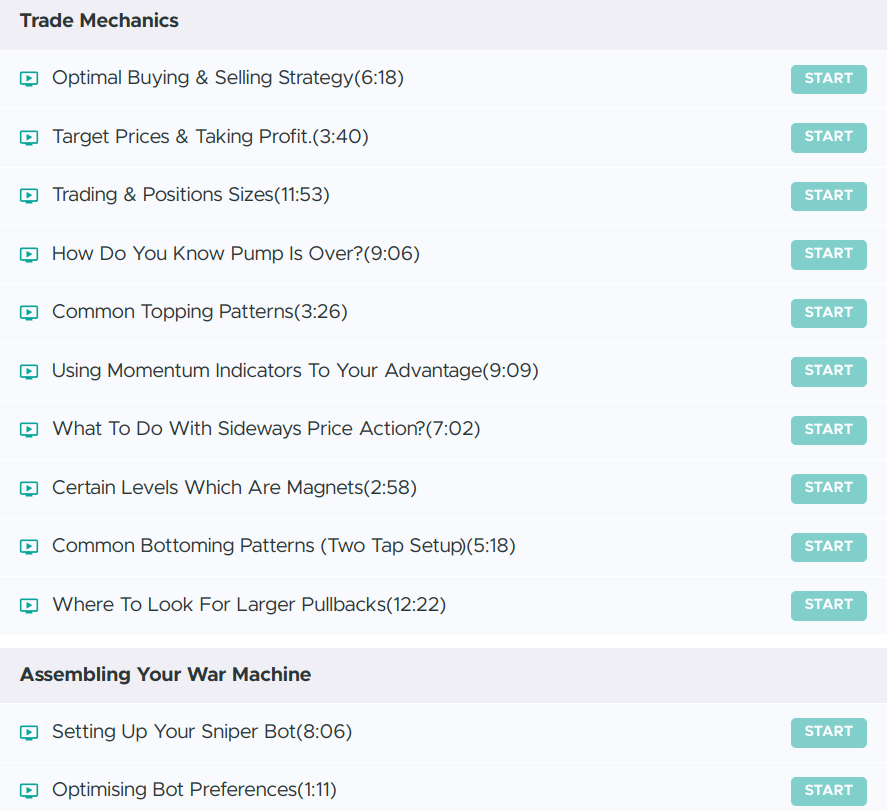Open Setting Up Your Sniper Bot lesson title

[x=201, y=732]
